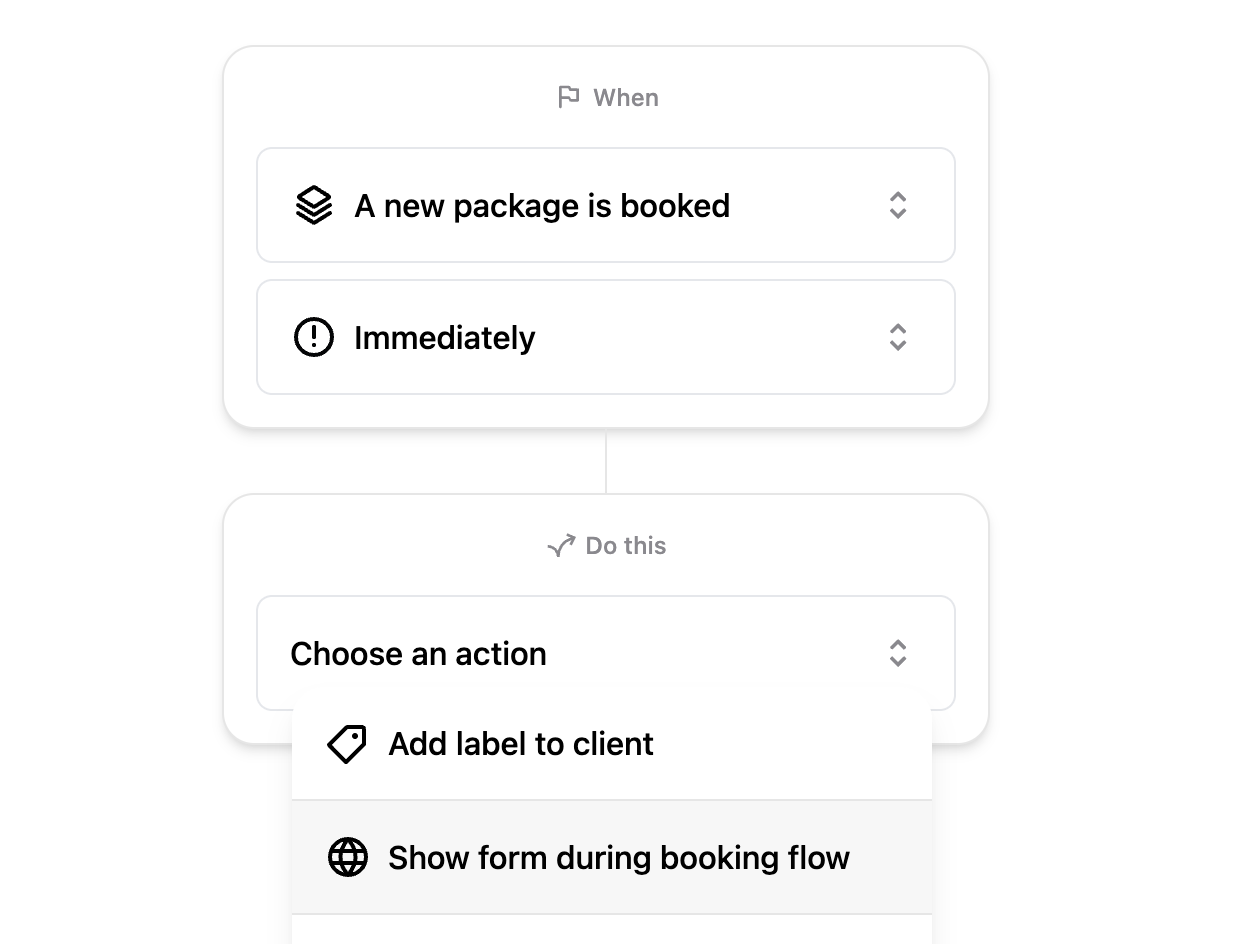The width and height of the screenshot is (1244, 944).
Task: Open the A new package is booked trigger dropdown
Action: (x=606, y=205)
